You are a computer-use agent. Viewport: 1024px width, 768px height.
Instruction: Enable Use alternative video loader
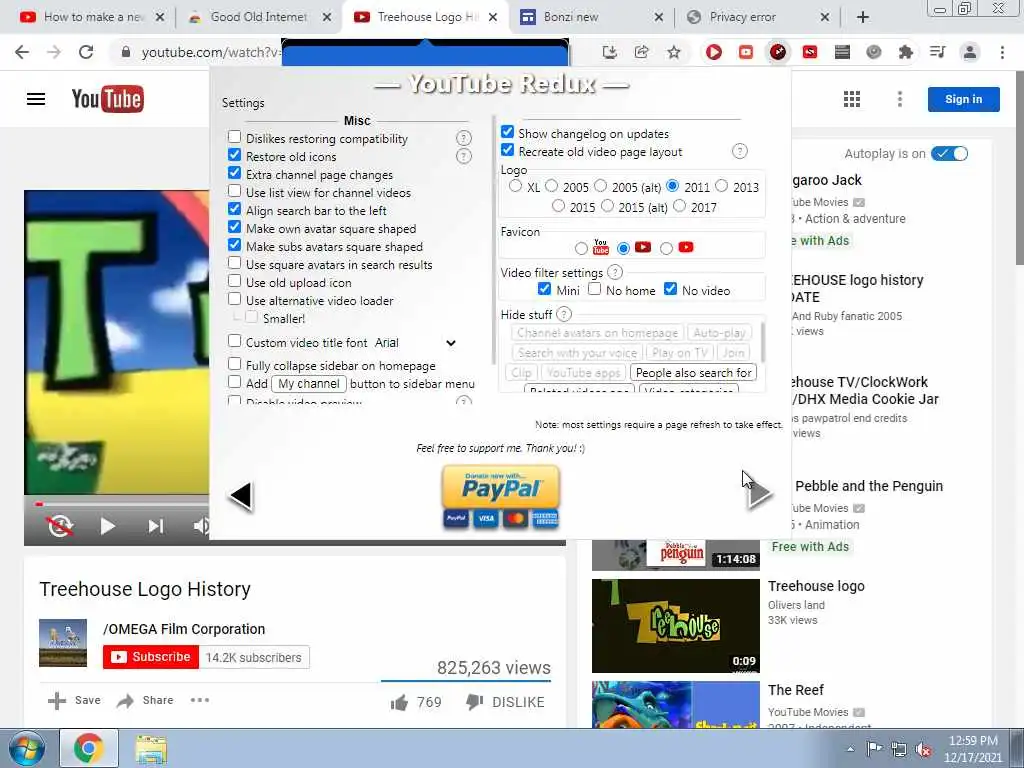234,299
